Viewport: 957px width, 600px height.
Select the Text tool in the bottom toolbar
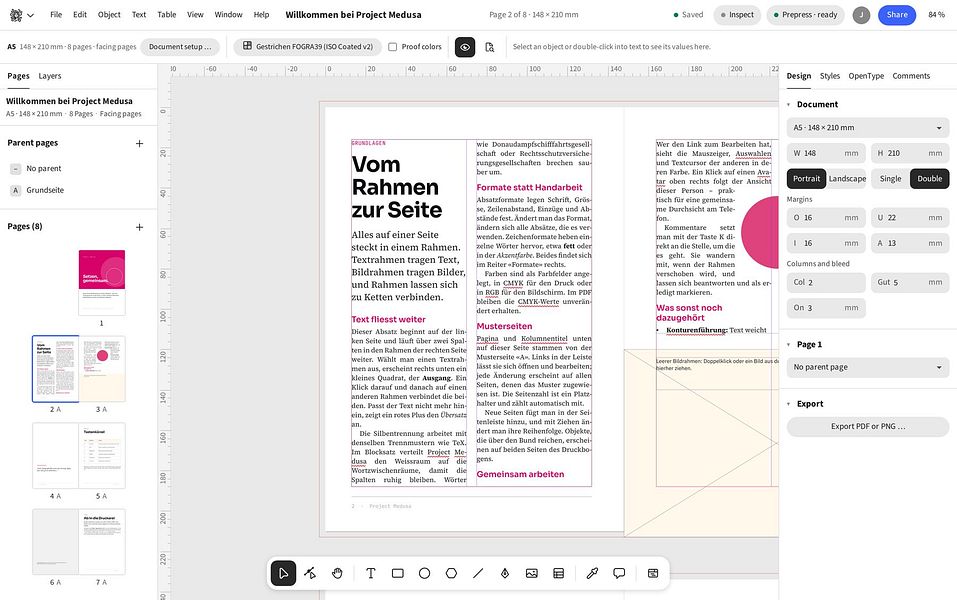click(x=370, y=573)
